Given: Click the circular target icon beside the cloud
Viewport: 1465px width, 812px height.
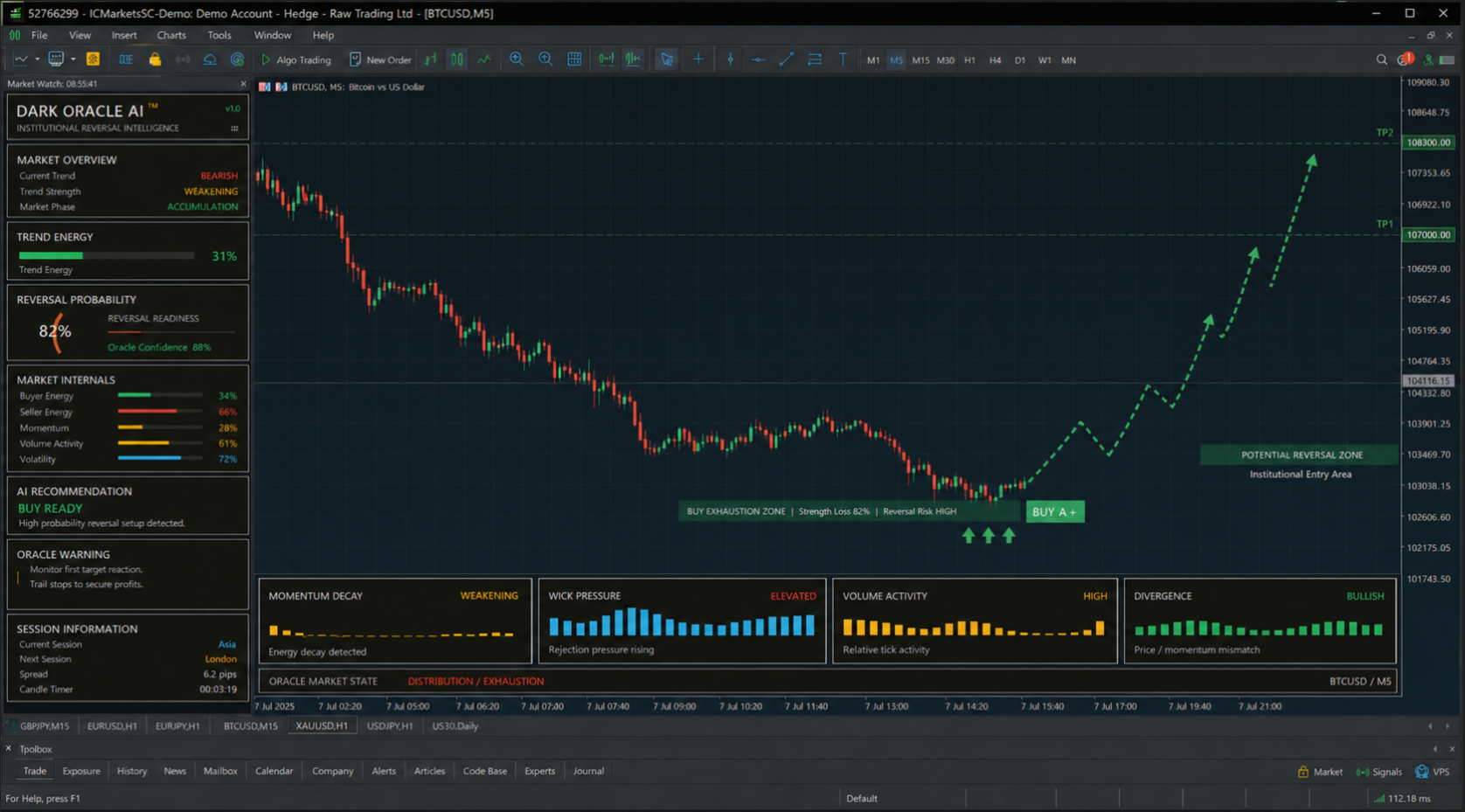Looking at the screenshot, I should 237,59.
